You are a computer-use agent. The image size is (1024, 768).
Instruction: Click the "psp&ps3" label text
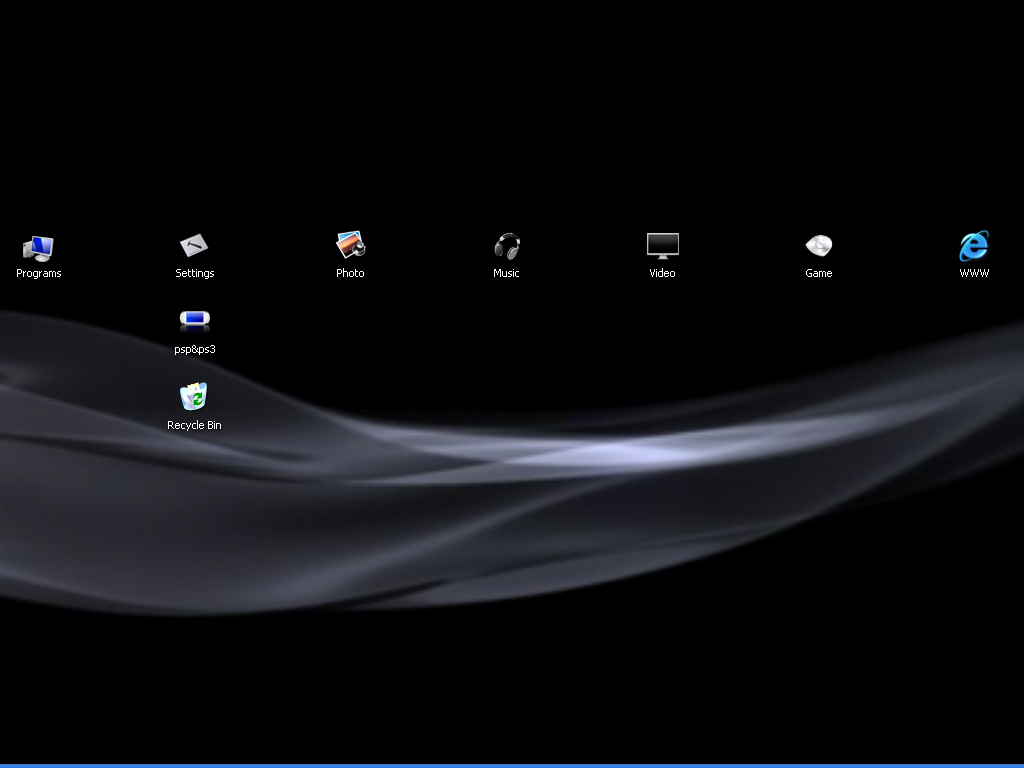[195, 349]
